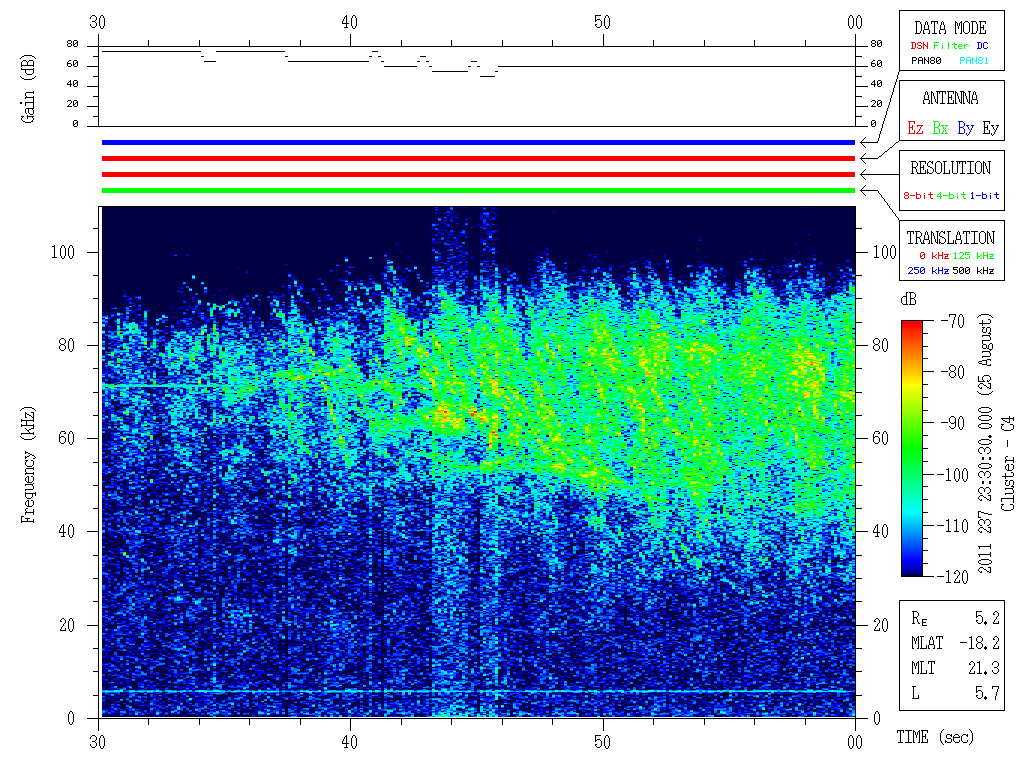Click the red 0 kHz translation label
The image size is (1024, 768).
[x=934, y=255]
